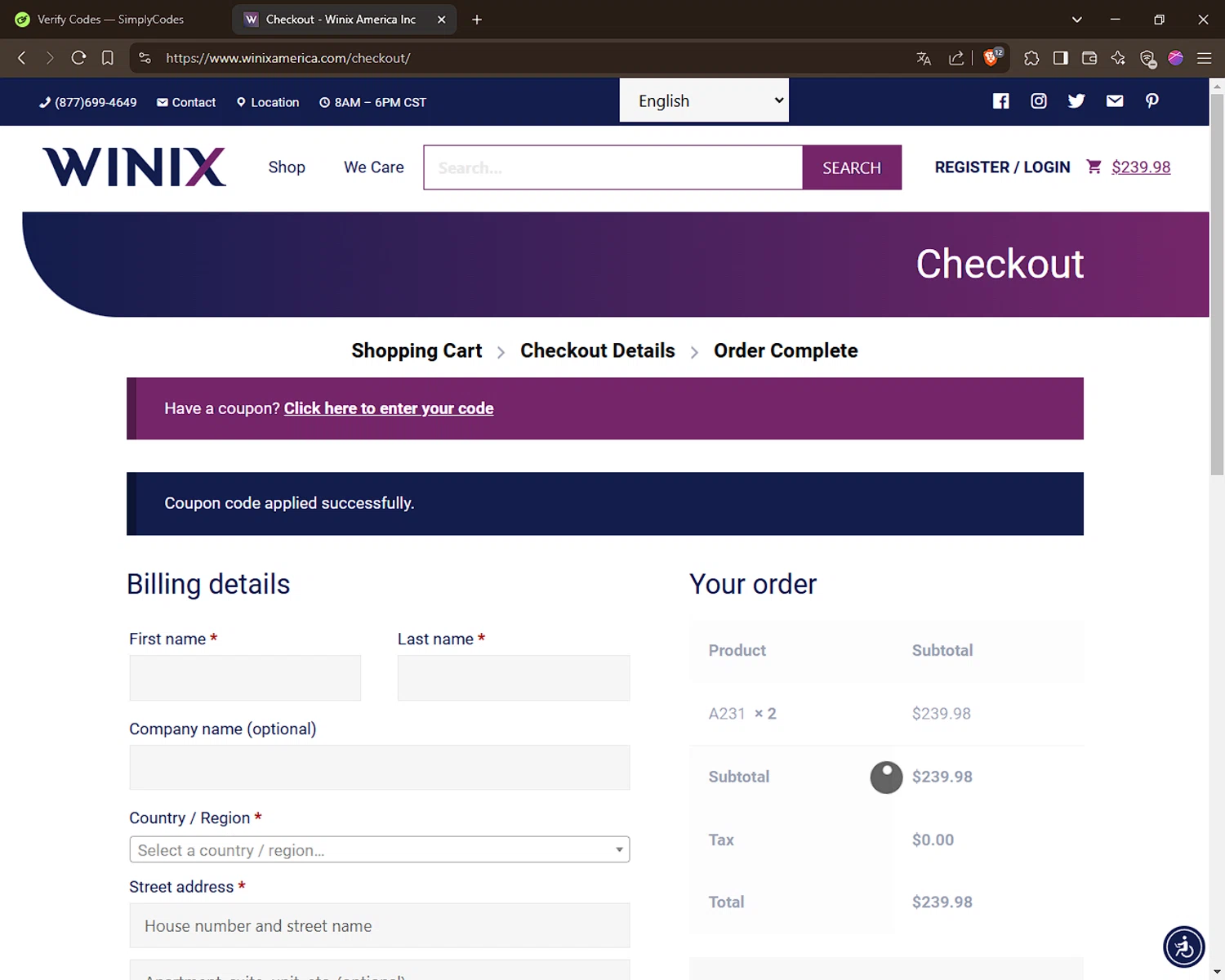1225x980 pixels.
Task: Click the Tax value $0.00
Action: click(x=933, y=840)
